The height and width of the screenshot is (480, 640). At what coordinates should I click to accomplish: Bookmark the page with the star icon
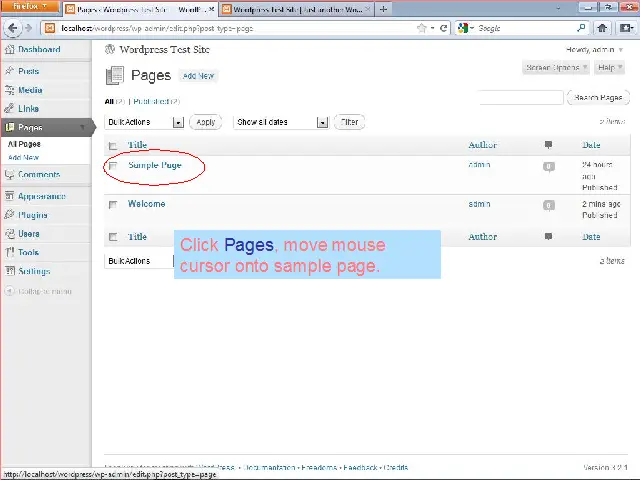(421, 28)
